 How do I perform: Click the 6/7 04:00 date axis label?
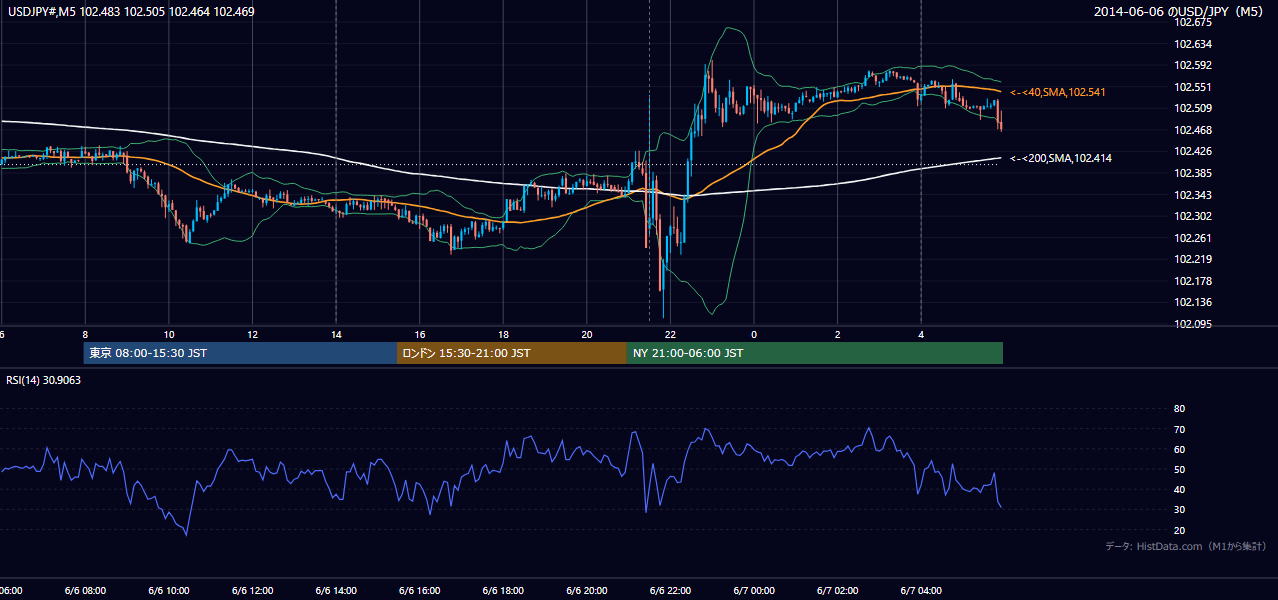(920, 590)
